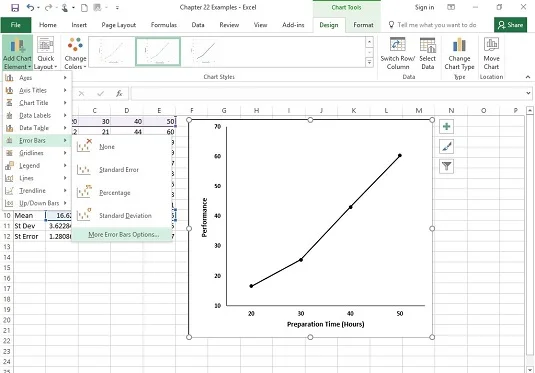Screen dimensions: 535x373
Task: Switch to the Add-ins tab
Action: pyautogui.click(x=293, y=25)
